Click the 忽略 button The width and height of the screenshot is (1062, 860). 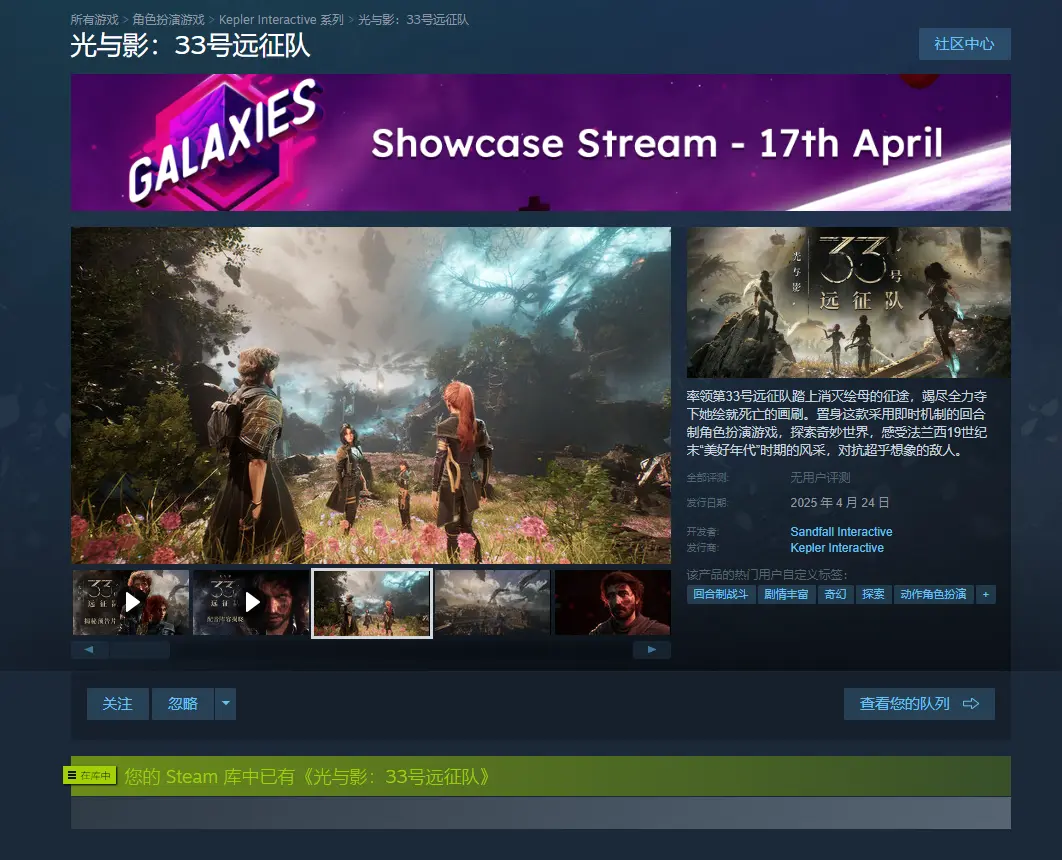click(x=183, y=704)
